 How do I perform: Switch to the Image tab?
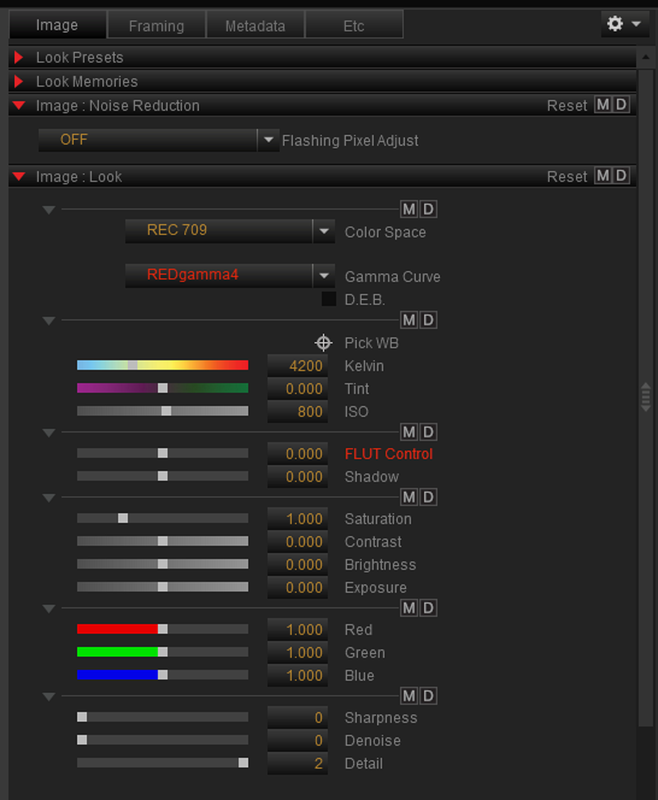[x=57, y=25]
